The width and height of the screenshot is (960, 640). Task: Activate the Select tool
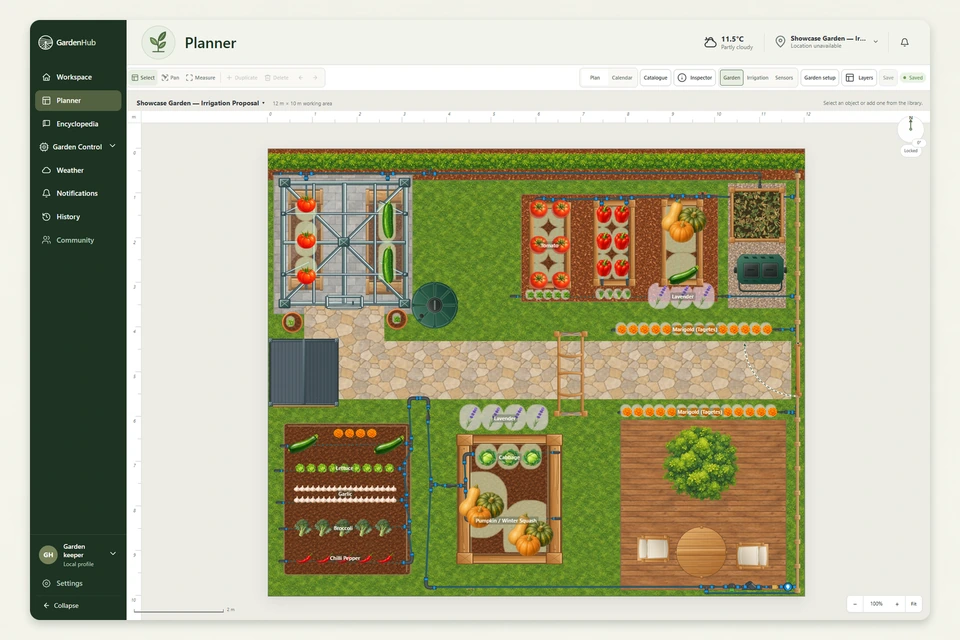(x=143, y=78)
